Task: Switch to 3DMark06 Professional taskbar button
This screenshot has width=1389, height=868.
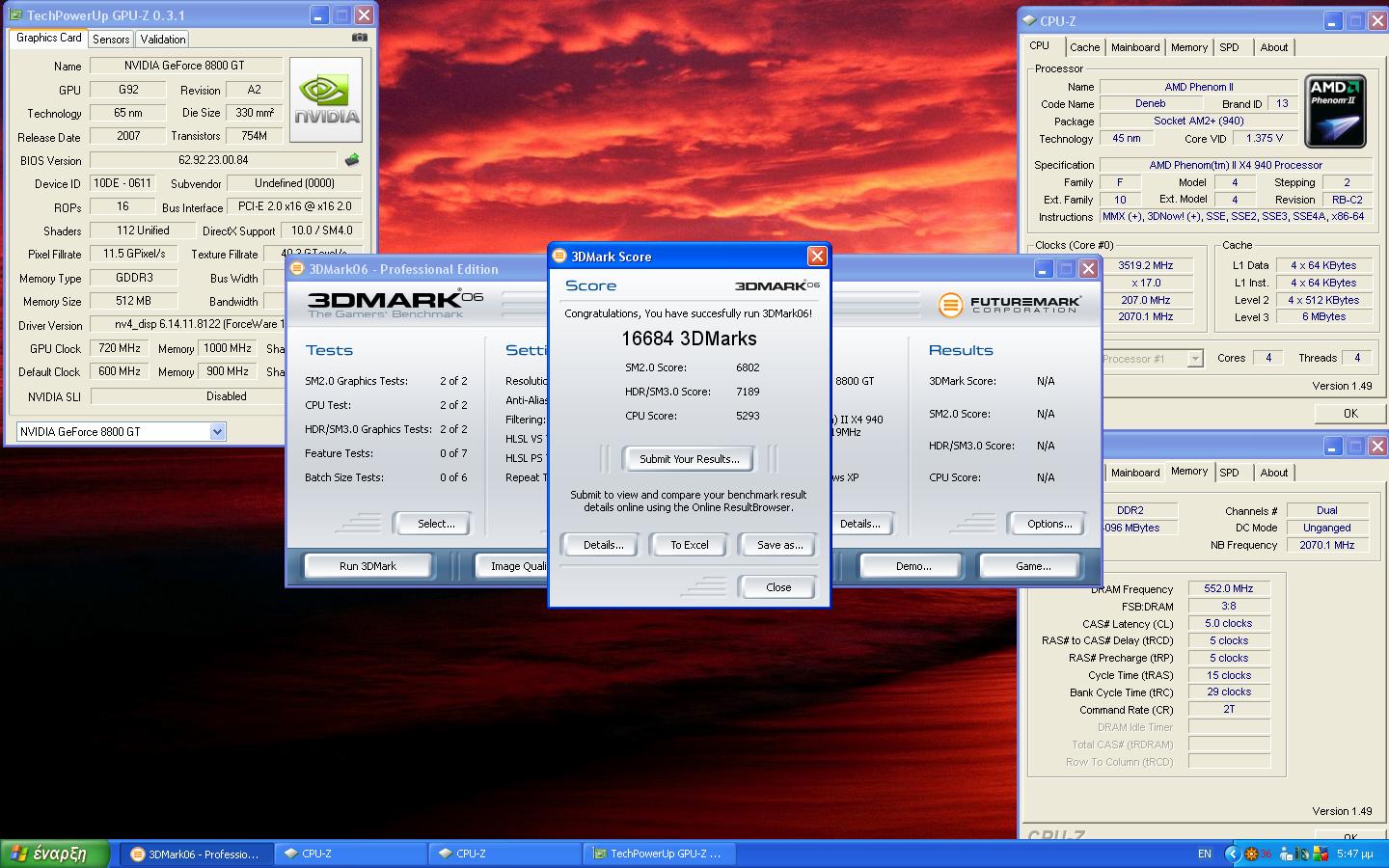Action: pos(197,854)
